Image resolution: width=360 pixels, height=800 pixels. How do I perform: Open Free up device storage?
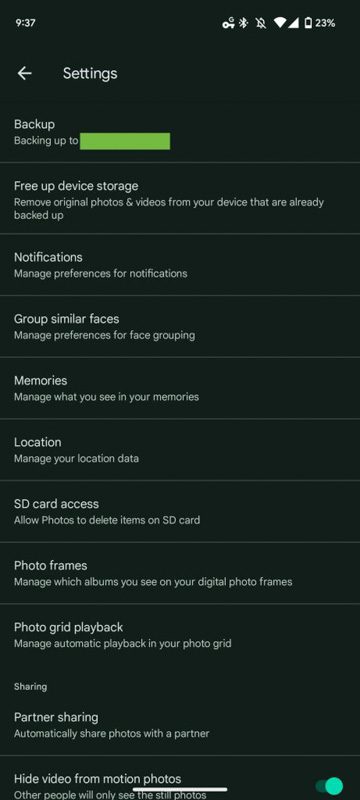[x=180, y=199]
